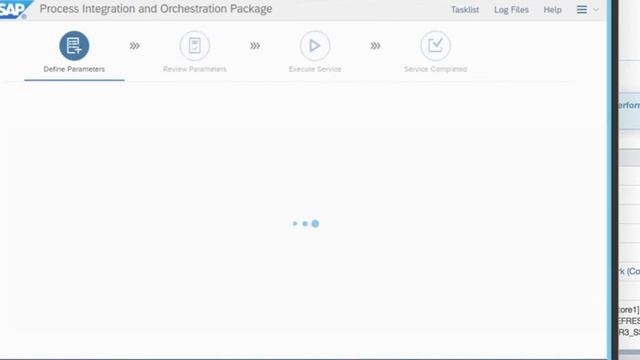Select the Define Parameters step label

pos(74,69)
